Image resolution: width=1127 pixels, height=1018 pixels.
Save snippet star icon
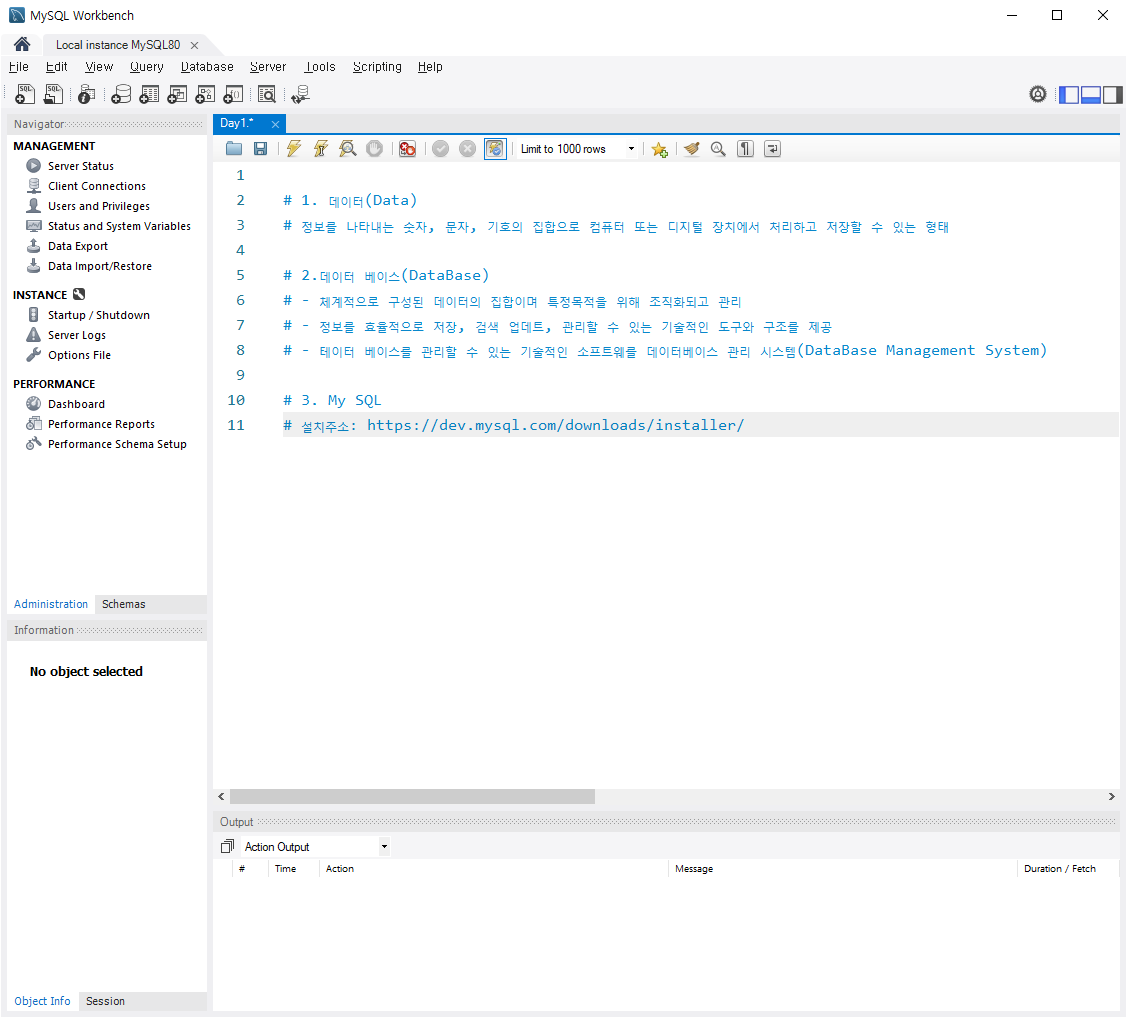(x=659, y=149)
